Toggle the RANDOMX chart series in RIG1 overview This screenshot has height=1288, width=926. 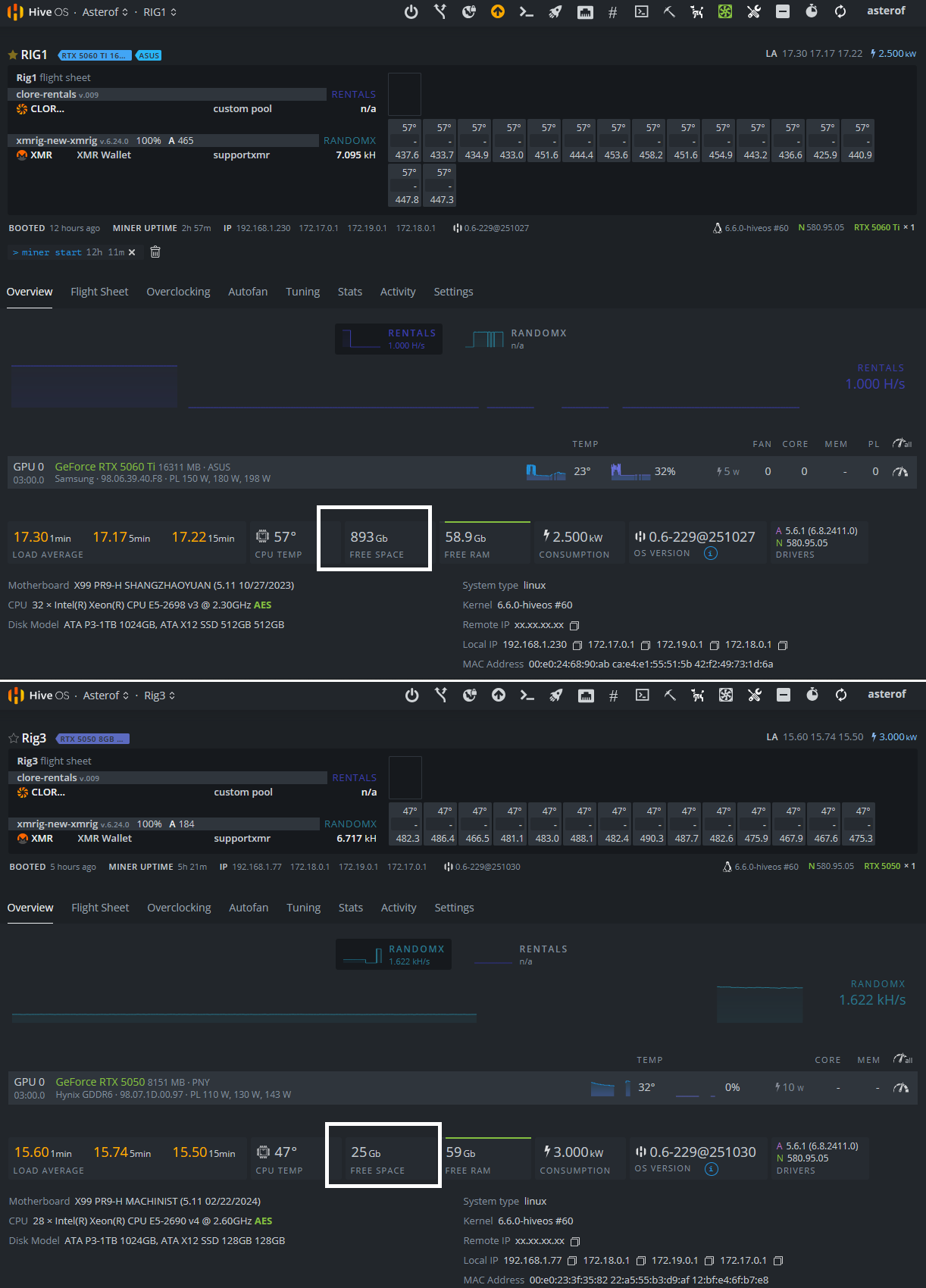pyautogui.click(x=517, y=339)
